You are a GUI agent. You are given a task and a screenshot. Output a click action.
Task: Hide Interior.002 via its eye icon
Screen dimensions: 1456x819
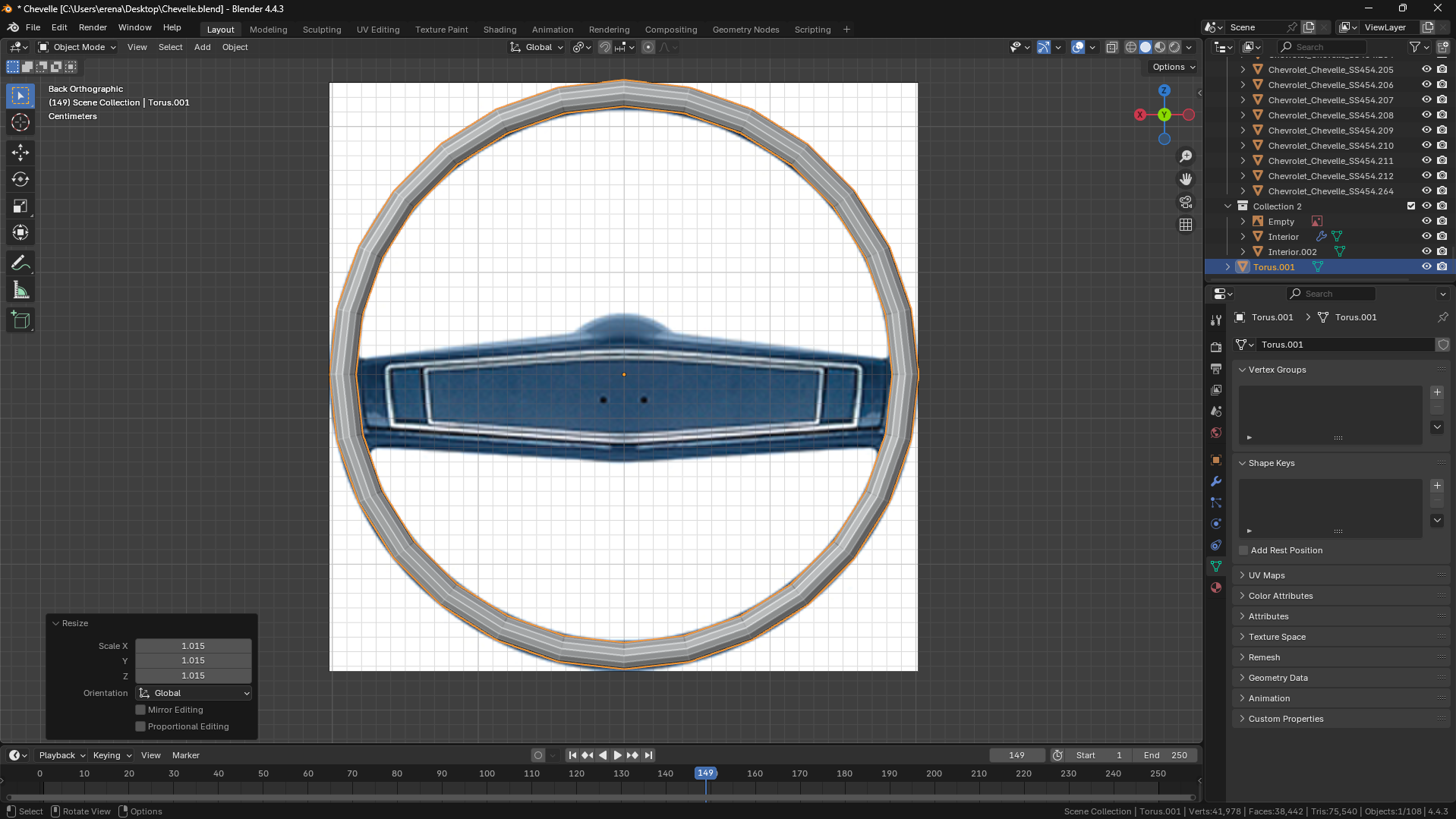point(1426,251)
